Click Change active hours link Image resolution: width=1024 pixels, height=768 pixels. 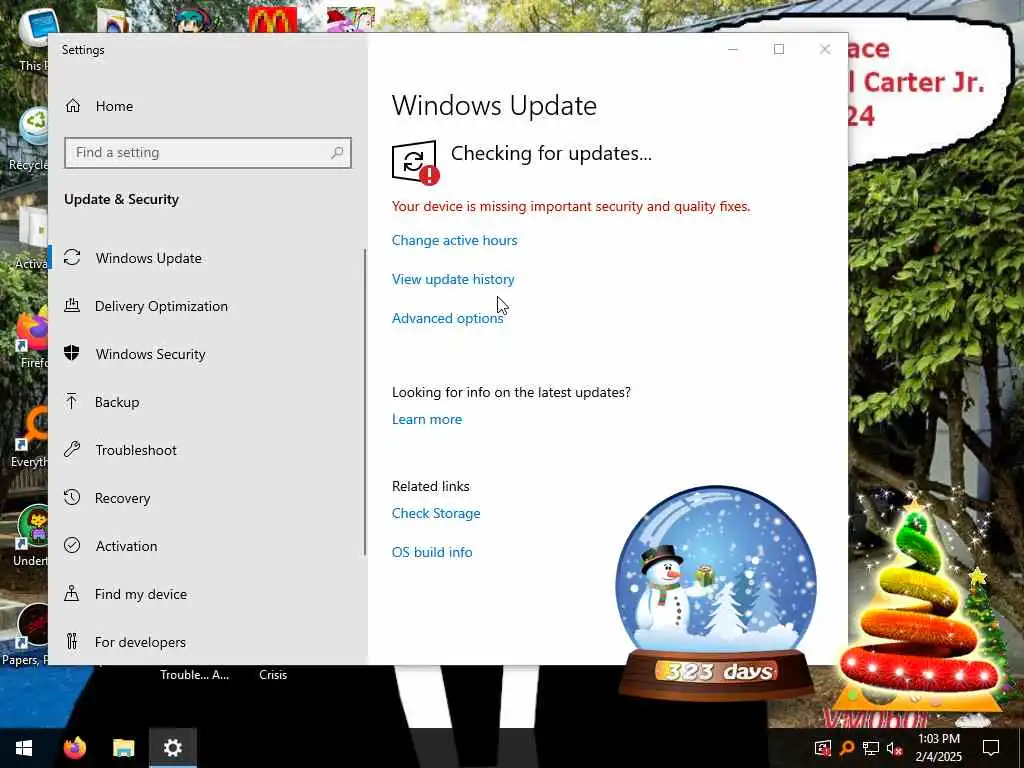click(x=455, y=240)
